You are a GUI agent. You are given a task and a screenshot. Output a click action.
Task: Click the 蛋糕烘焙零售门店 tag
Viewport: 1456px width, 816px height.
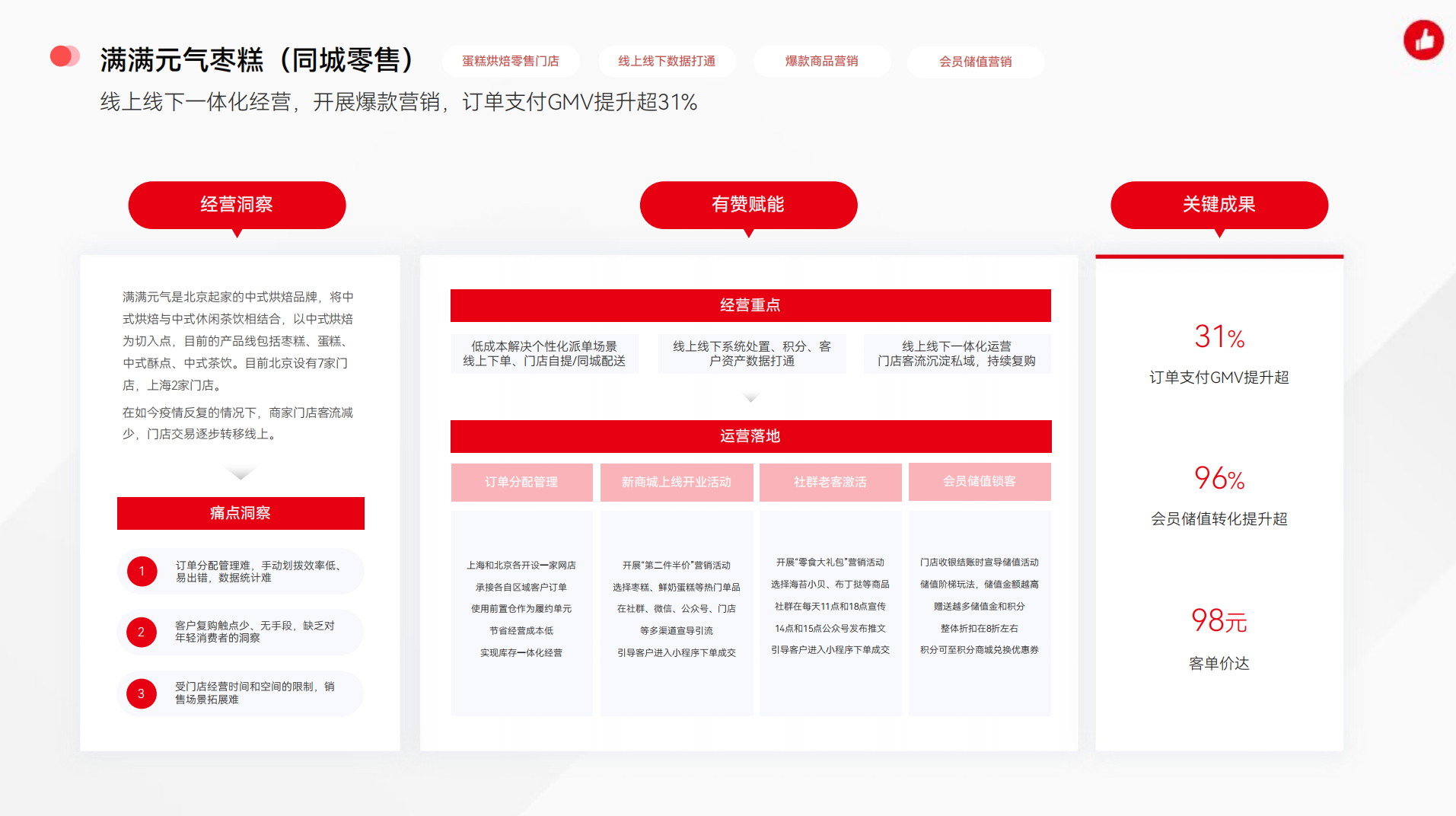511,61
